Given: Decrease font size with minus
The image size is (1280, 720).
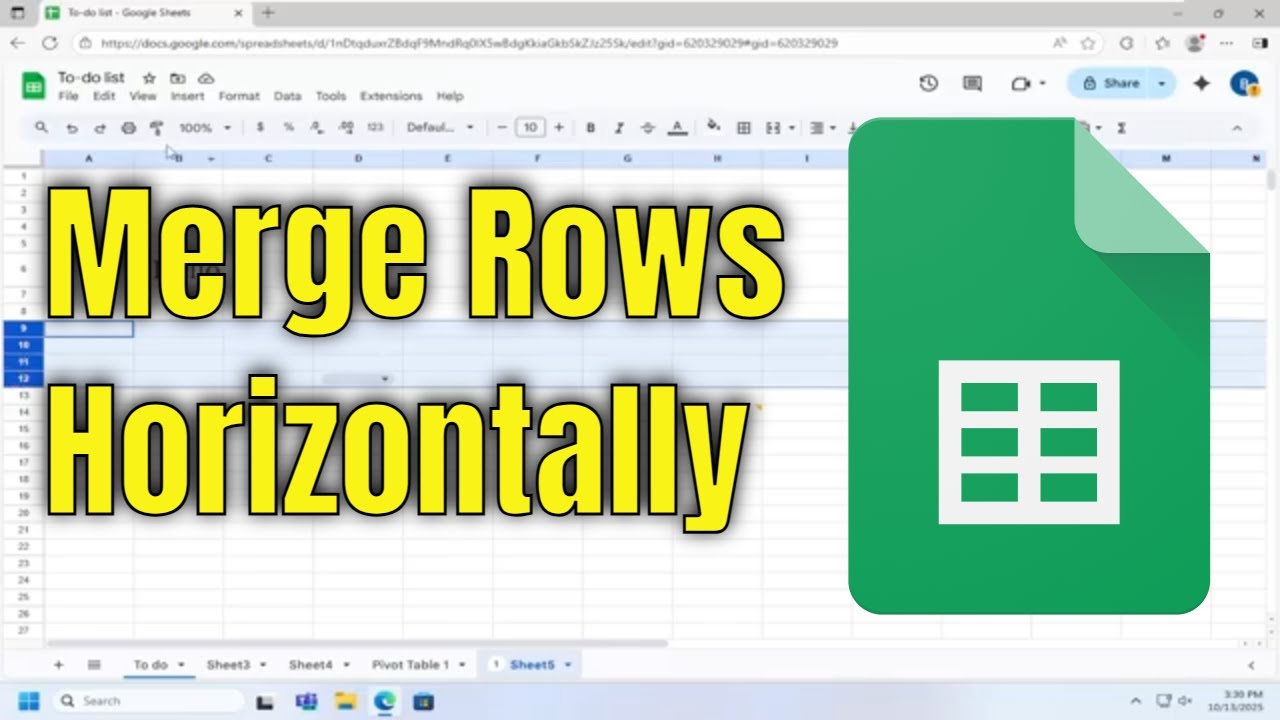Looking at the screenshot, I should point(502,128).
